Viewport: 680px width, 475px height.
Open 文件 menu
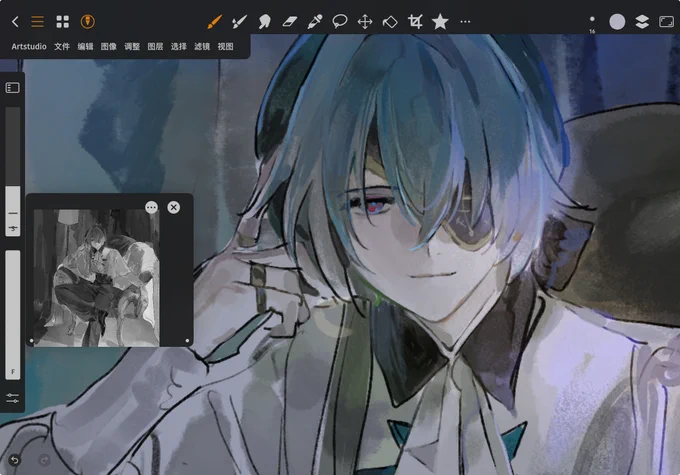pyautogui.click(x=62, y=46)
